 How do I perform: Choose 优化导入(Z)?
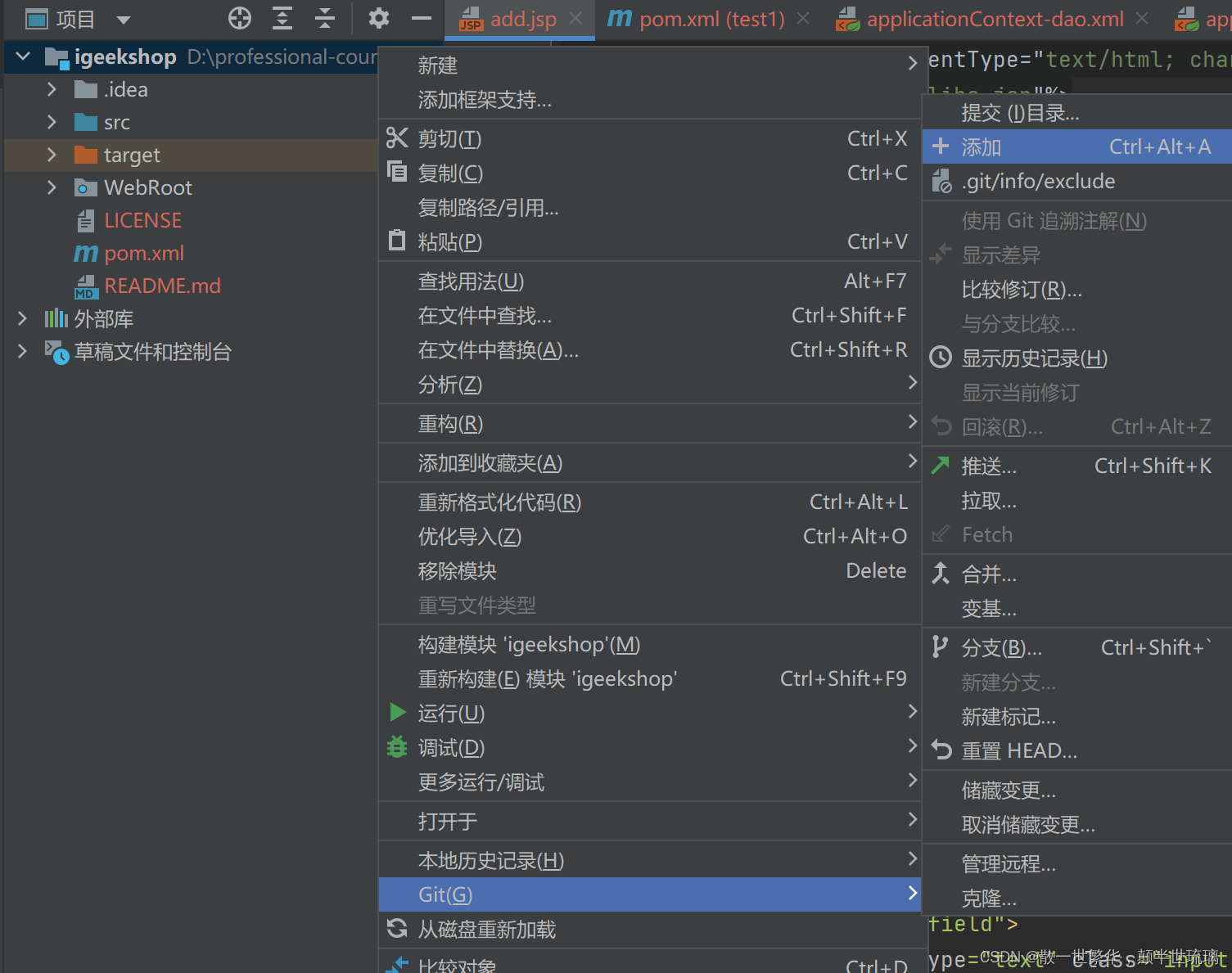tap(650, 536)
